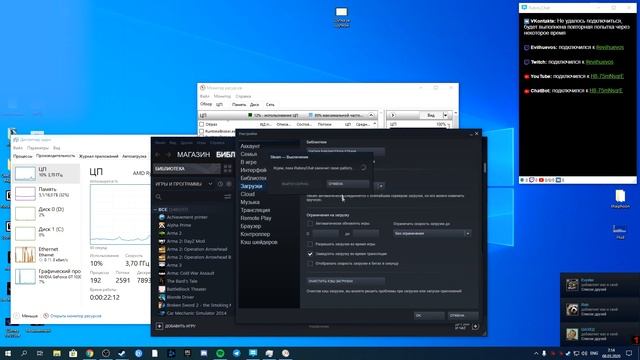This screenshot has height=360, width=640.
Task: Open File Explorer from the taskbar
Action: pos(57,353)
